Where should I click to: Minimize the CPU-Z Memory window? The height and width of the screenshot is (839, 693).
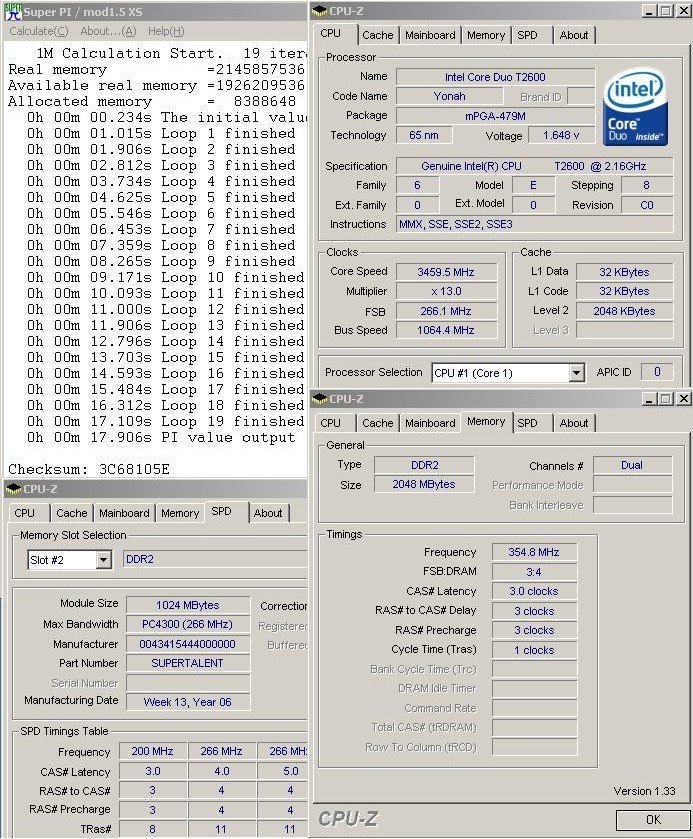[x=649, y=399]
